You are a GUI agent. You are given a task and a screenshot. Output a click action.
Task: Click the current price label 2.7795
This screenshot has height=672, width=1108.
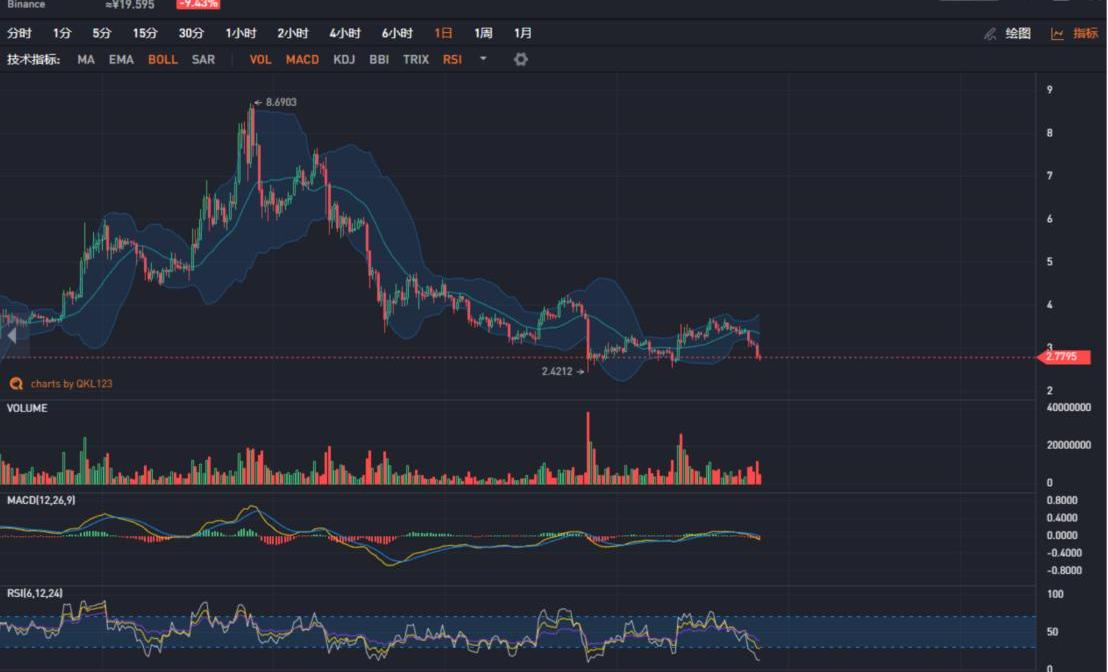pyautogui.click(x=1065, y=357)
